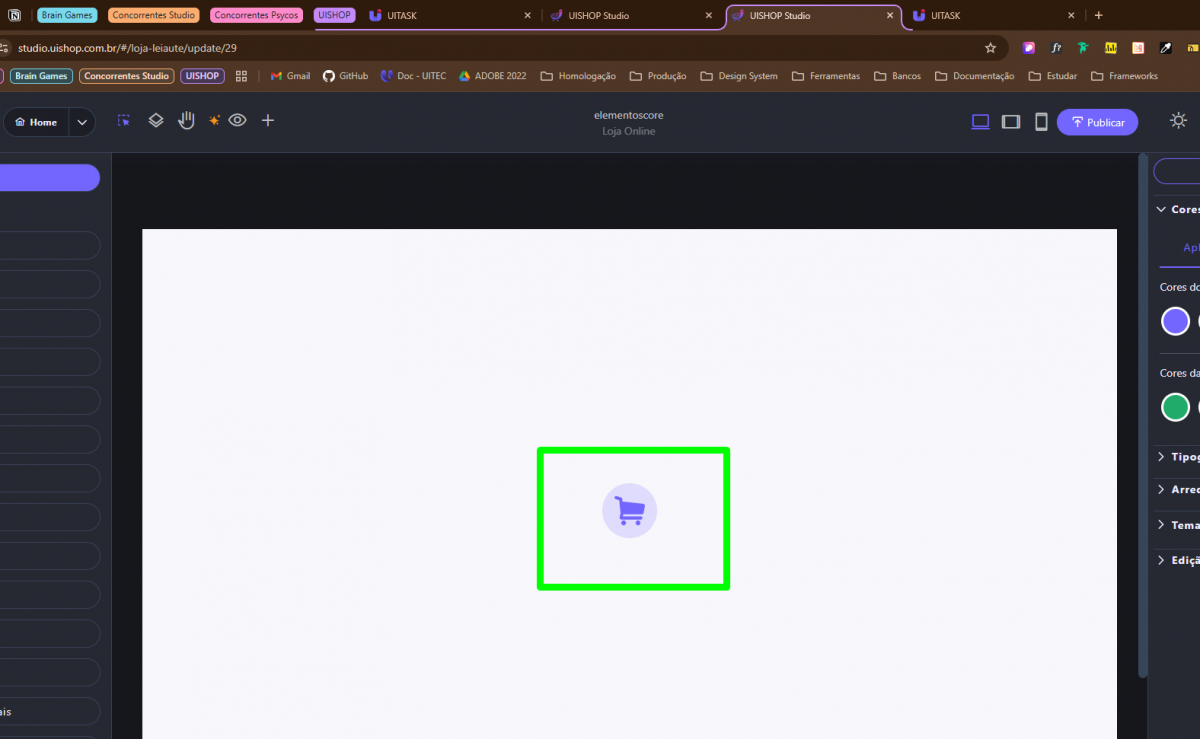Activate the hand pan tool
The width and height of the screenshot is (1200, 739).
pos(186,121)
